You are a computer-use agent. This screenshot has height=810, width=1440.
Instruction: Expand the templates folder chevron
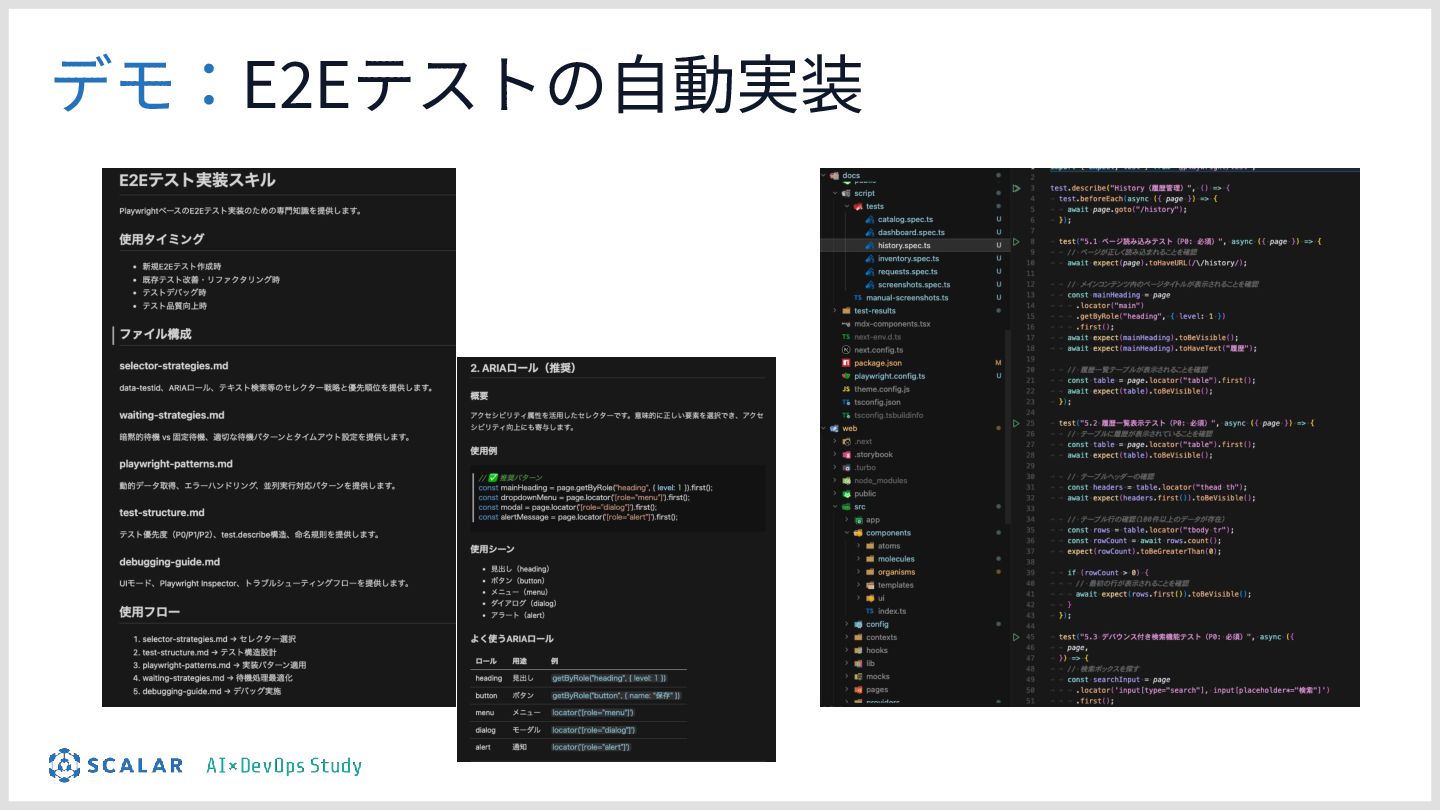858,585
